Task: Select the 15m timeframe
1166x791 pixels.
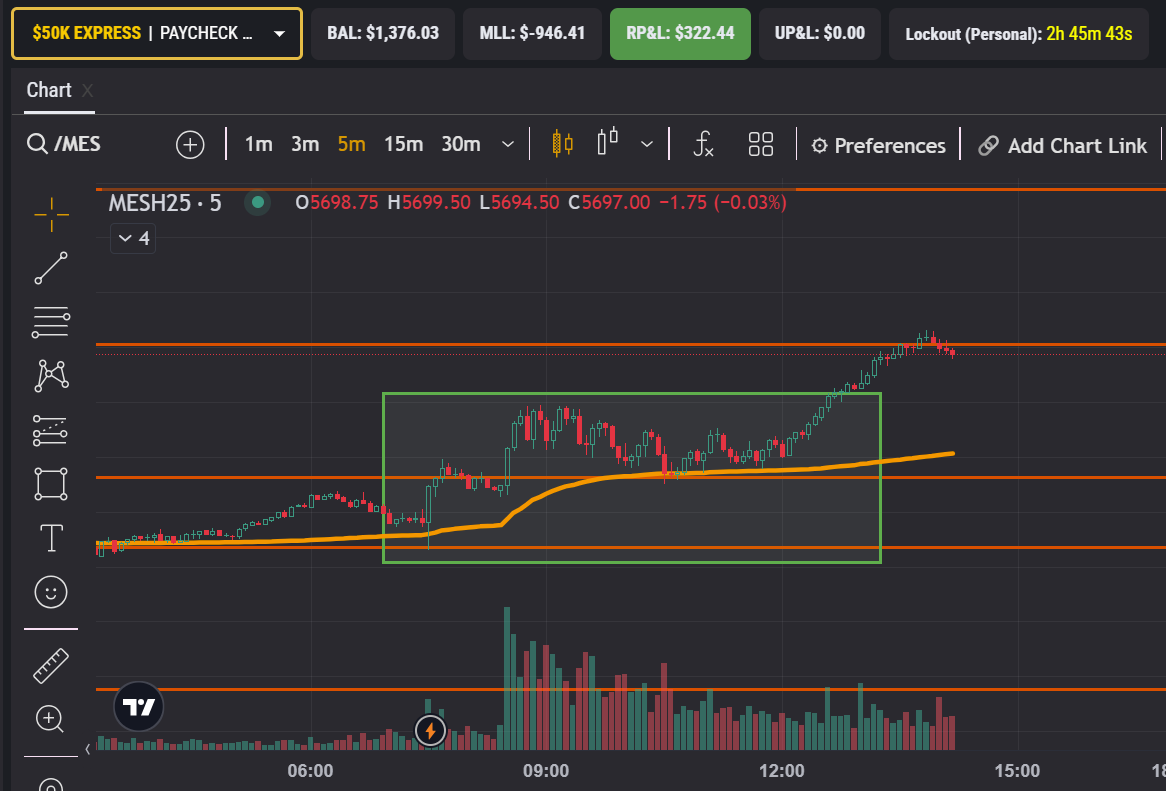Action: coord(404,144)
